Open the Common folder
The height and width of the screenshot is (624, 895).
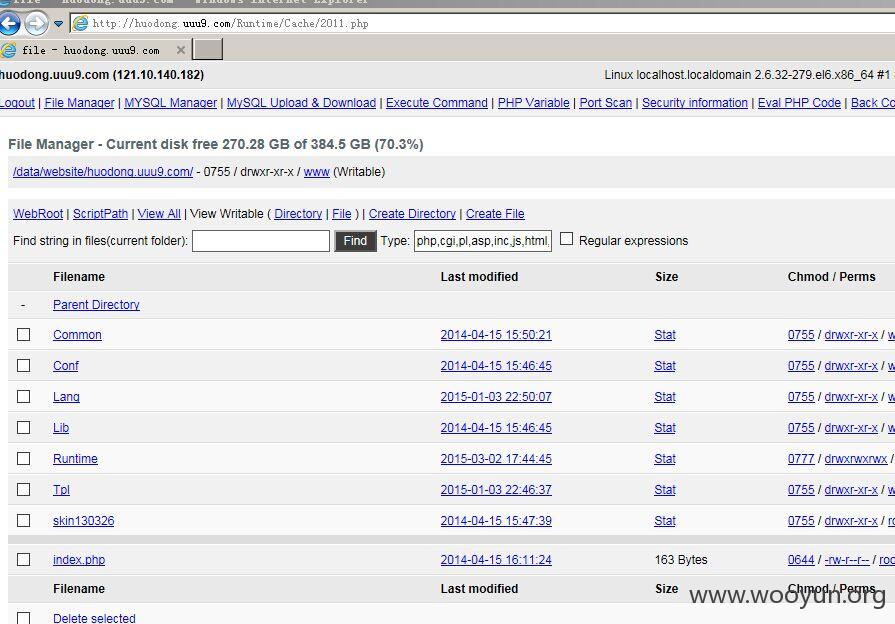(x=77, y=335)
